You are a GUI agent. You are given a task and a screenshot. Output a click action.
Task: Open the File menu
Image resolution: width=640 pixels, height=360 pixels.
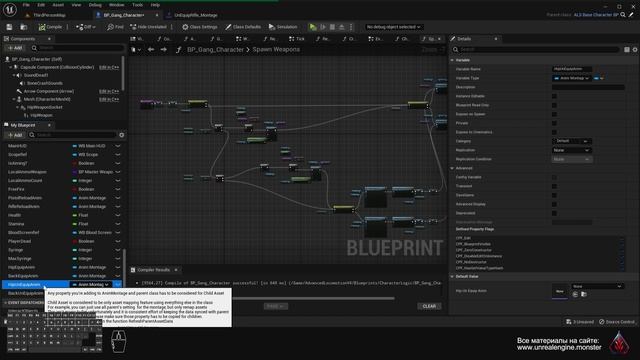pos(26,5)
